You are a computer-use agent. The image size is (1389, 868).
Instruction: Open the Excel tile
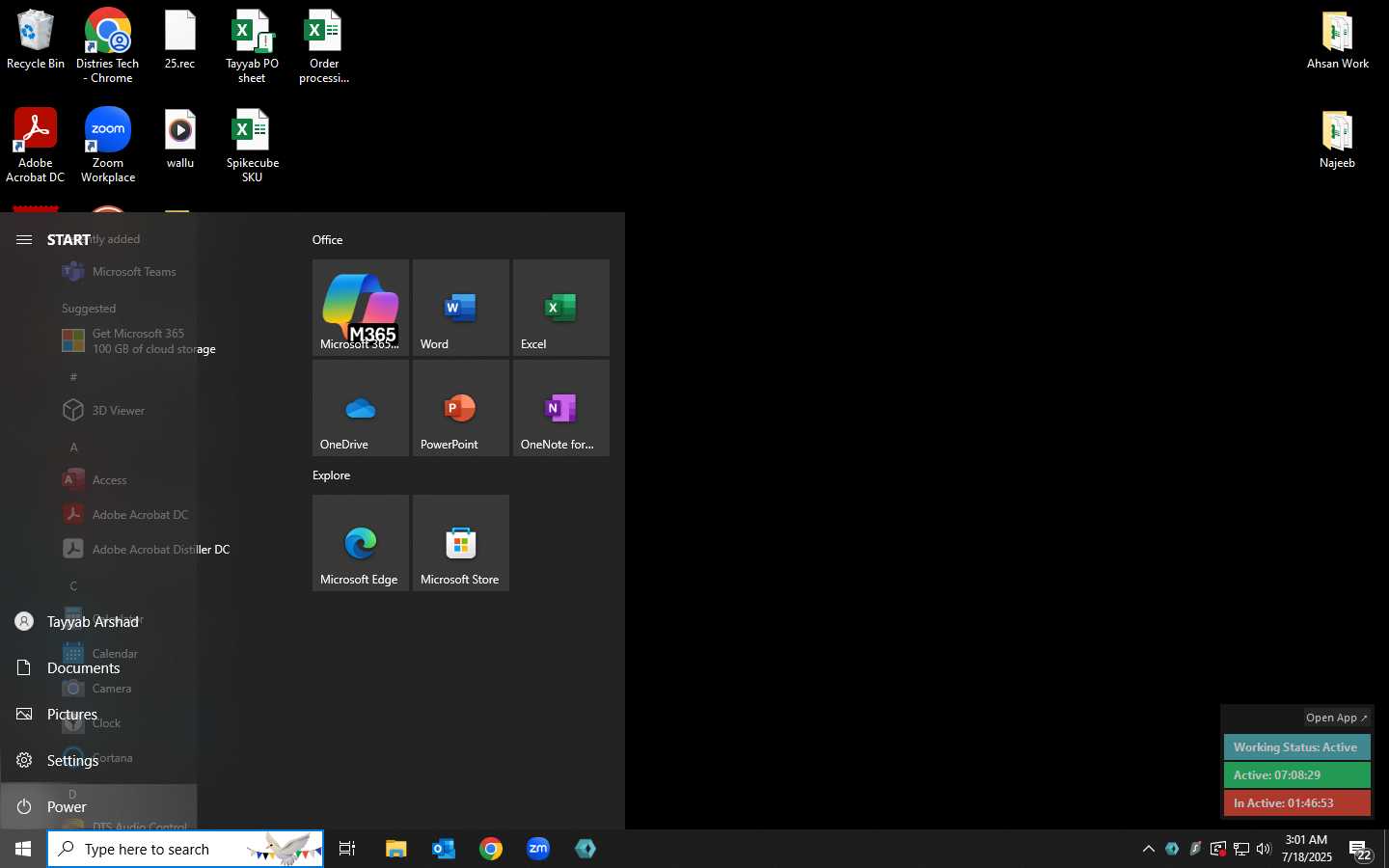(561, 308)
